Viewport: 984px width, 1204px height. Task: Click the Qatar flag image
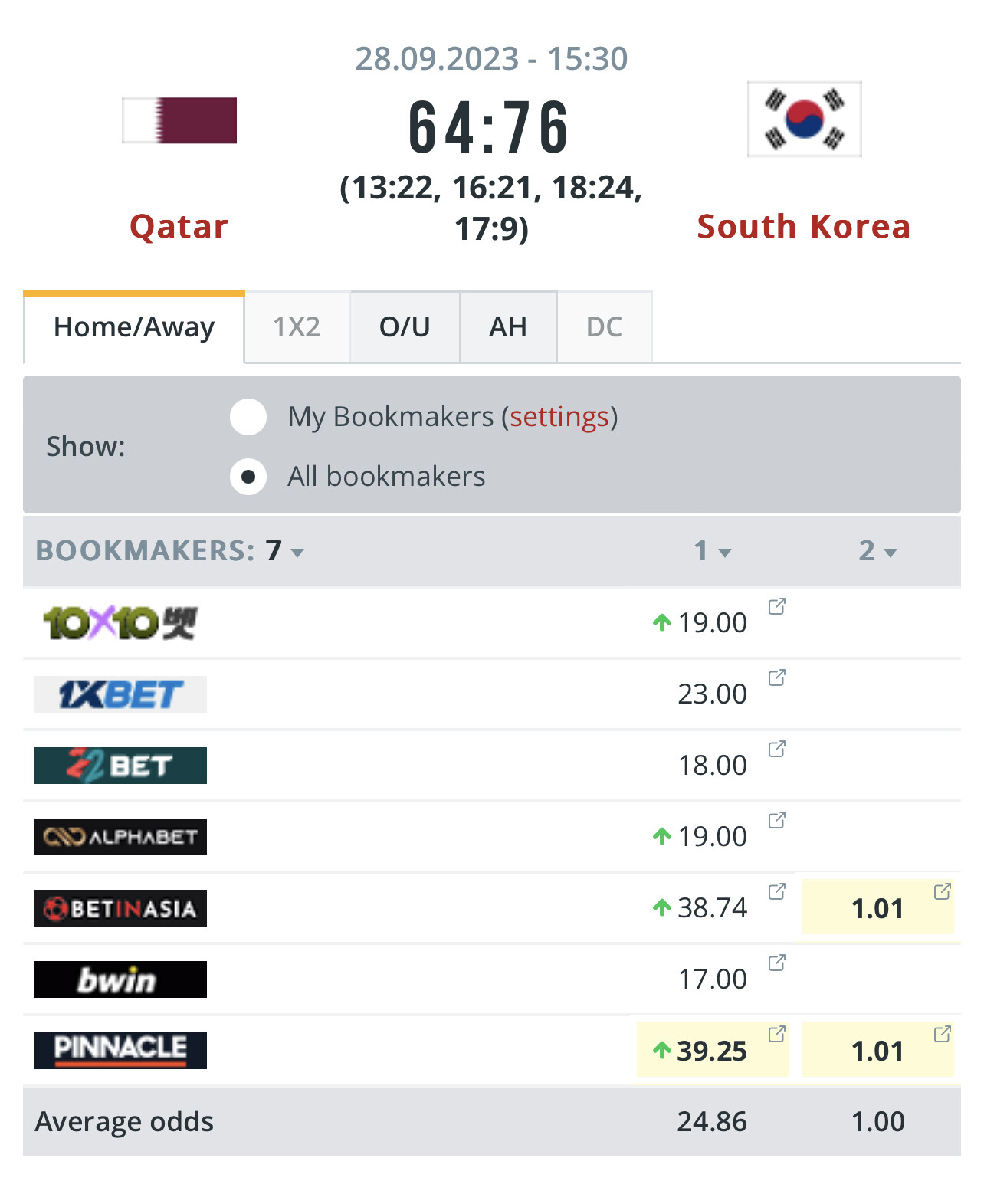click(x=179, y=120)
